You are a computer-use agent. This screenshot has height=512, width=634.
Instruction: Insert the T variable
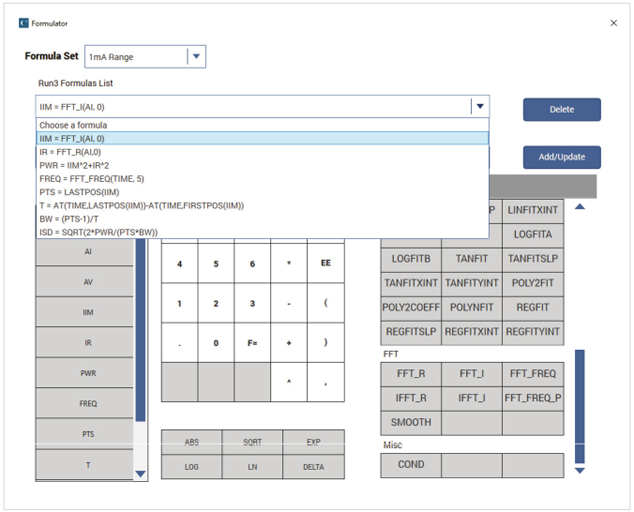[85, 465]
